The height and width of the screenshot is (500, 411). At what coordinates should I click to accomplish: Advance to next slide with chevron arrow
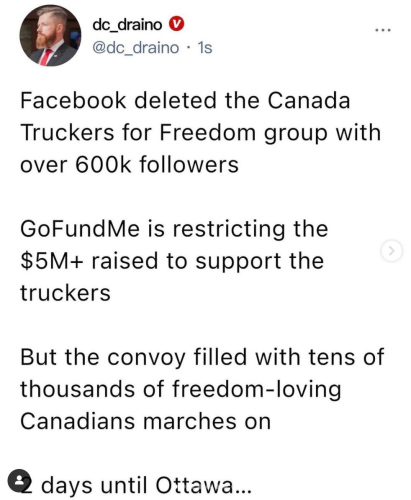pyautogui.click(x=391, y=250)
